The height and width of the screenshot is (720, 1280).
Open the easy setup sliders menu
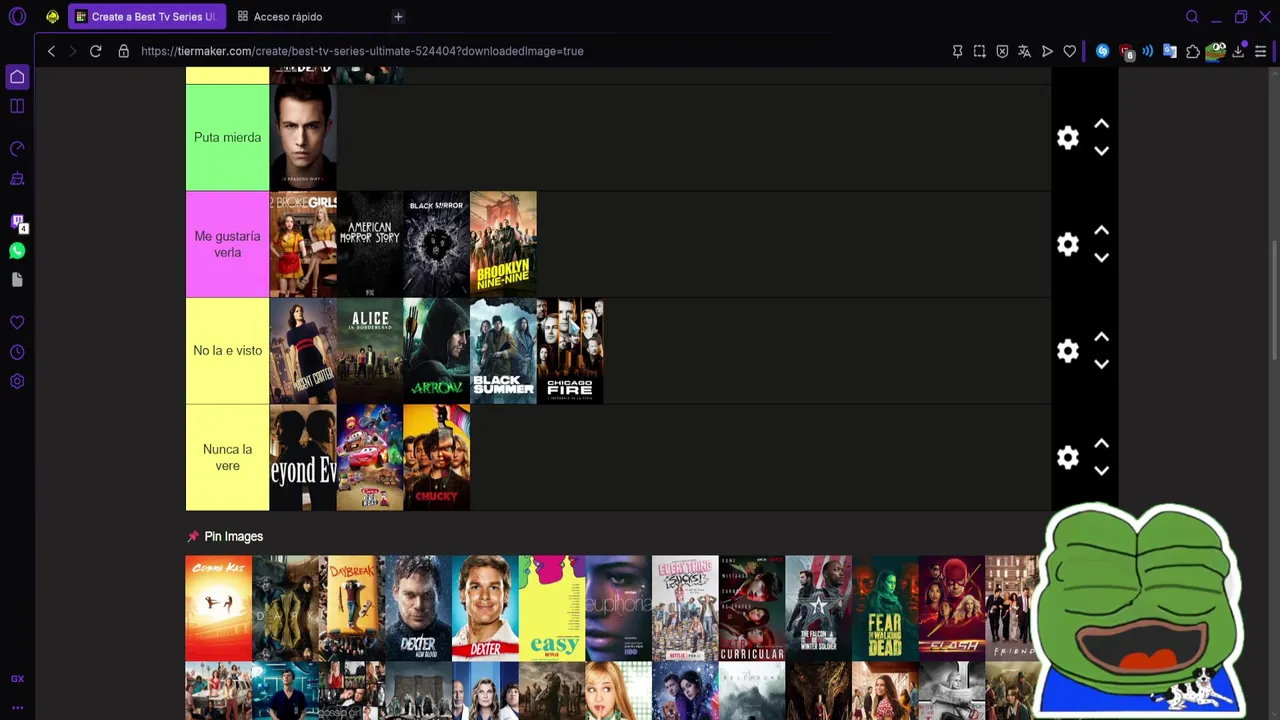tap(1261, 51)
